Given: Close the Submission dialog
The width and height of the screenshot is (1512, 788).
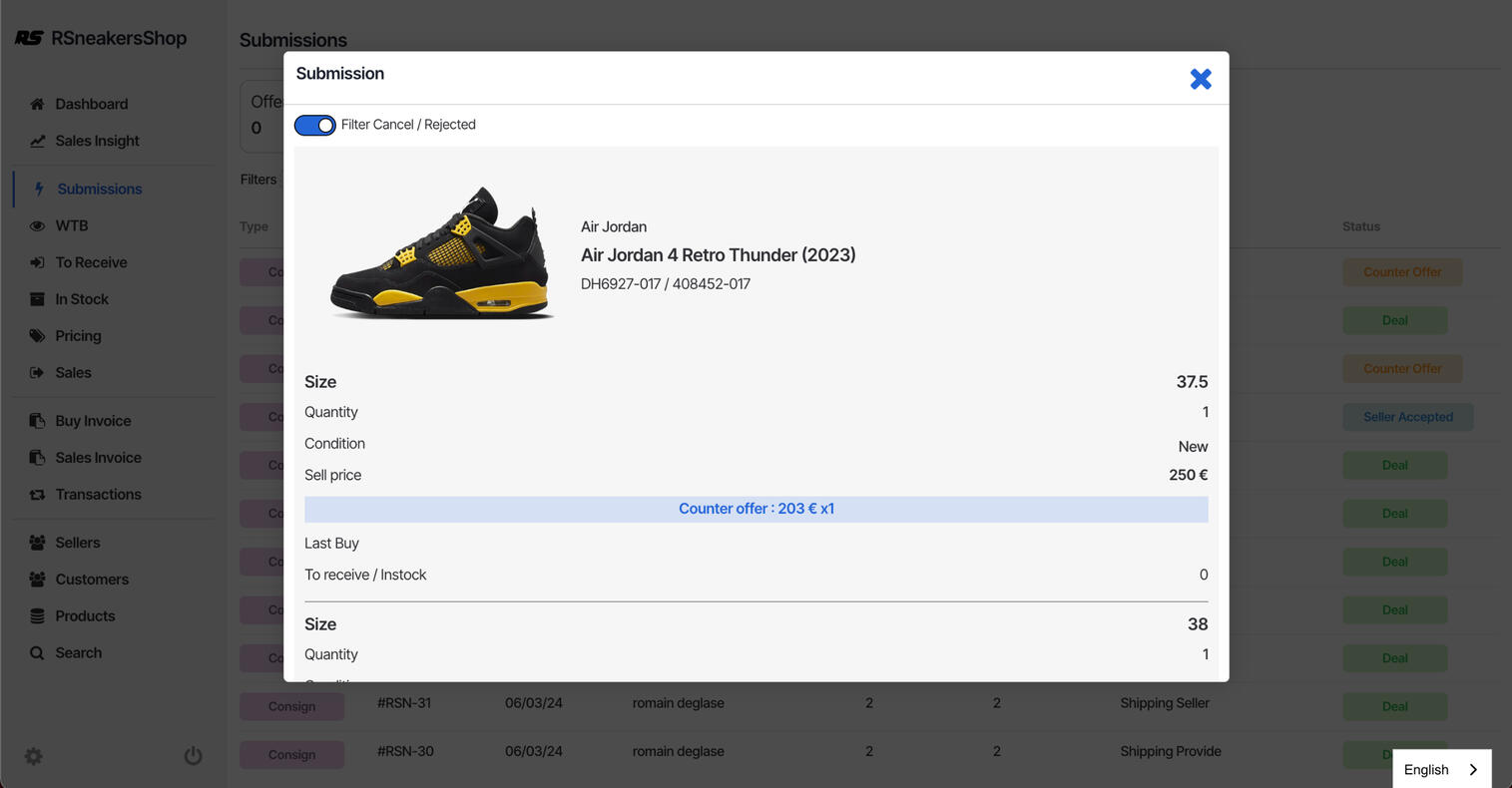Looking at the screenshot, I should coord(1200,79).
